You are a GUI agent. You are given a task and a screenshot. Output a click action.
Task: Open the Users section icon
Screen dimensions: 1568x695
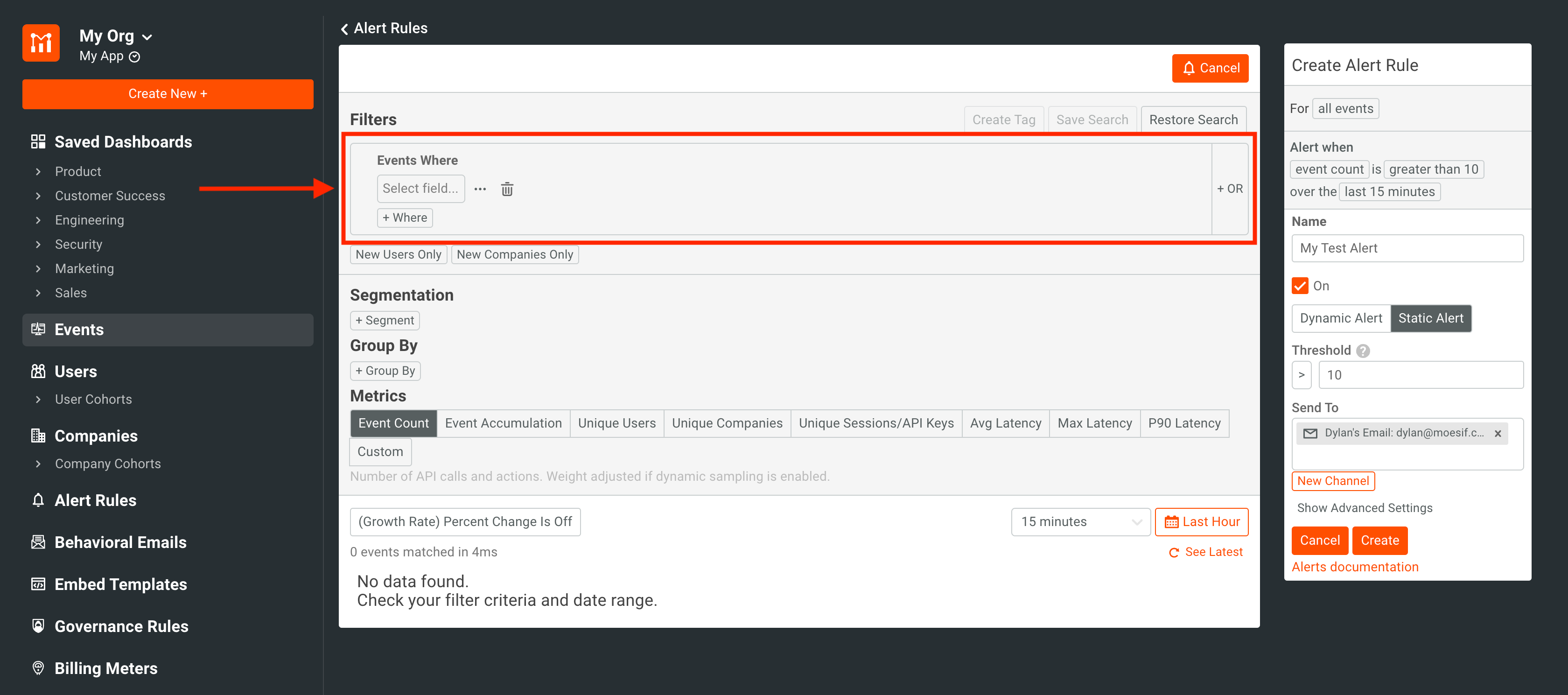pos(38,371)
